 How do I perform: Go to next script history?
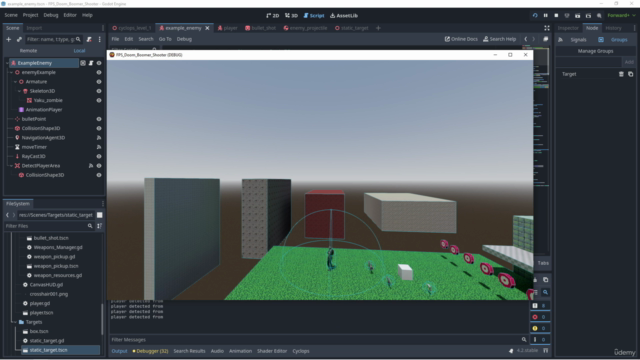click(x=533, y=39)
